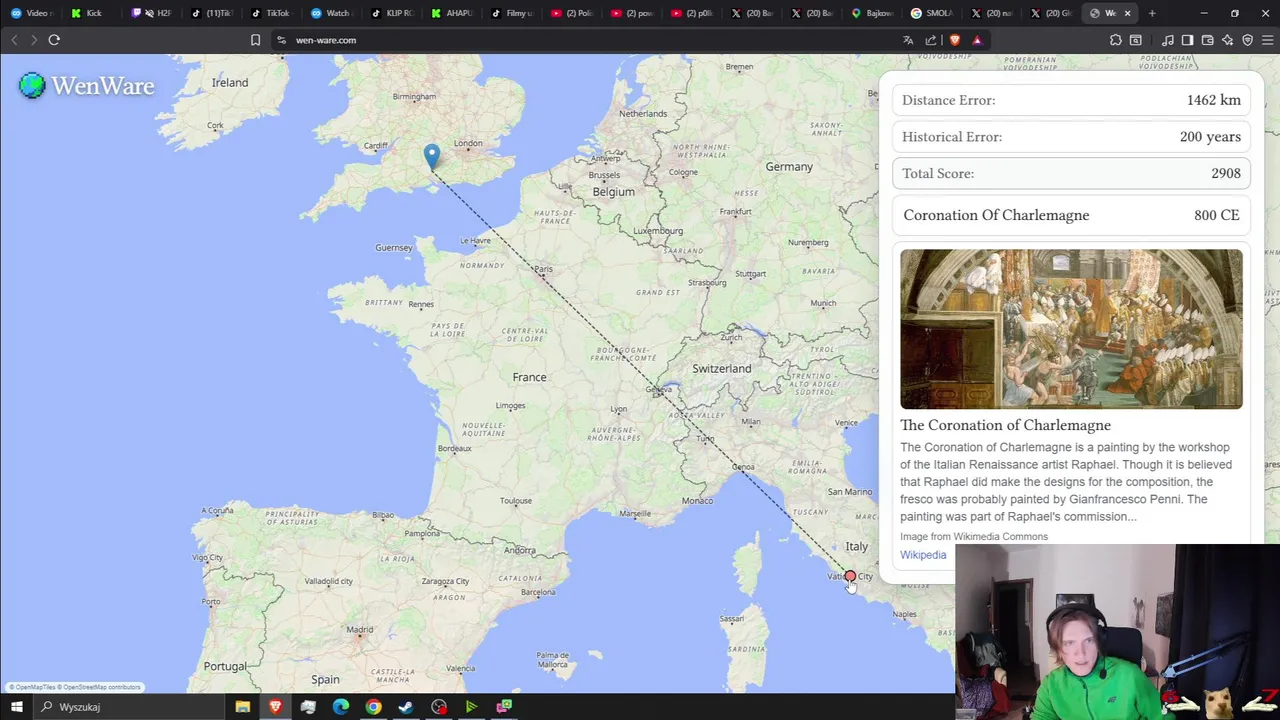Click The Coronation of Charlemagne article heading
This screenshot has height=720, width=1280.
1005,425
